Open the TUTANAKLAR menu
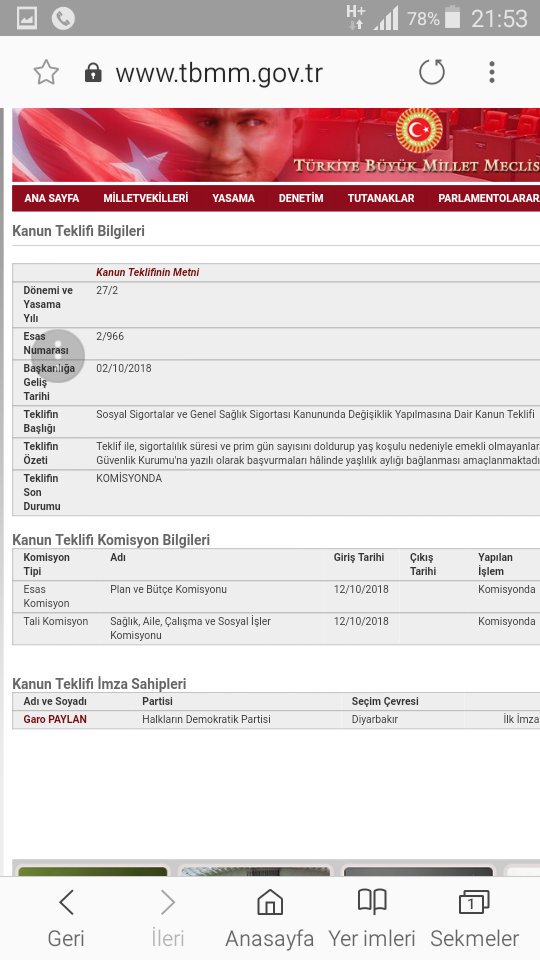 (x=381, y=198)
